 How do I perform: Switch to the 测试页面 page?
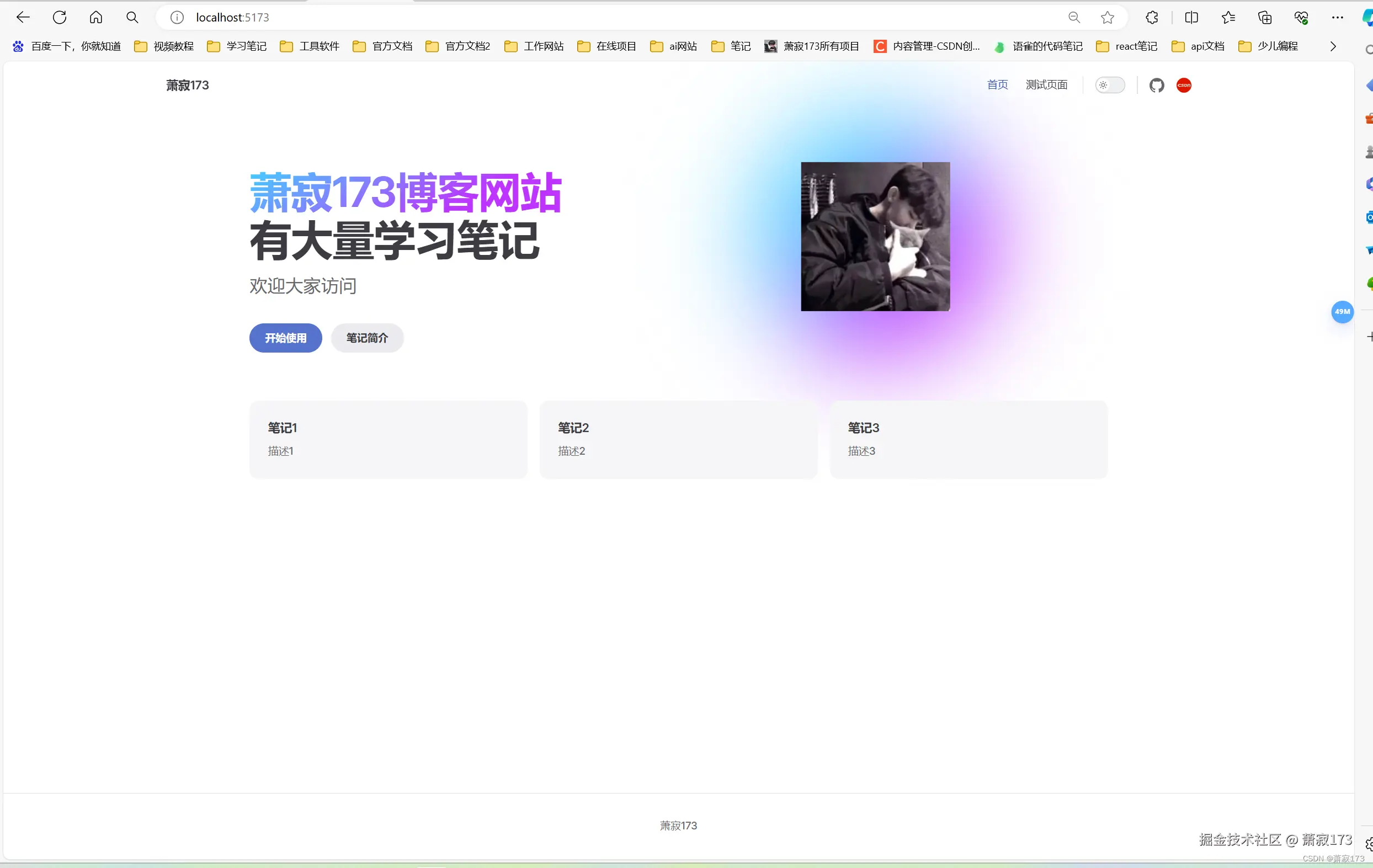tap(1046, 84)
